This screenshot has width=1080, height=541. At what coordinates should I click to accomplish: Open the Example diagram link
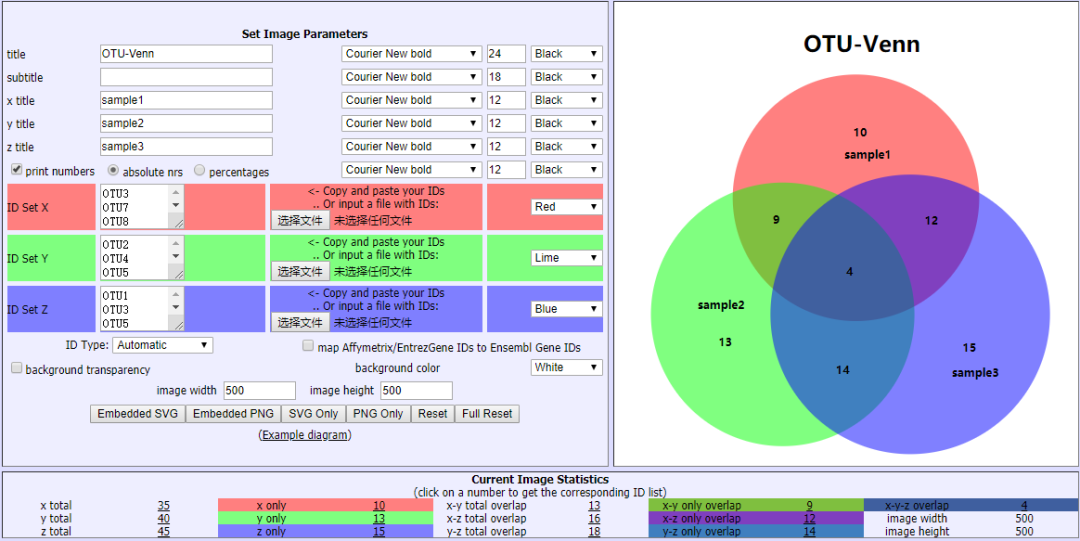click(x=305, y=435)
